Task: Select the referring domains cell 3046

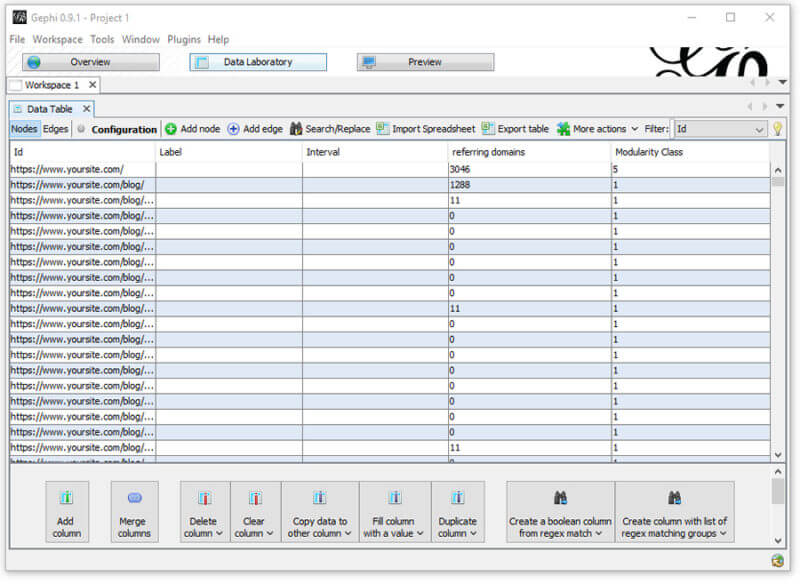Action: tap(529, 169)
